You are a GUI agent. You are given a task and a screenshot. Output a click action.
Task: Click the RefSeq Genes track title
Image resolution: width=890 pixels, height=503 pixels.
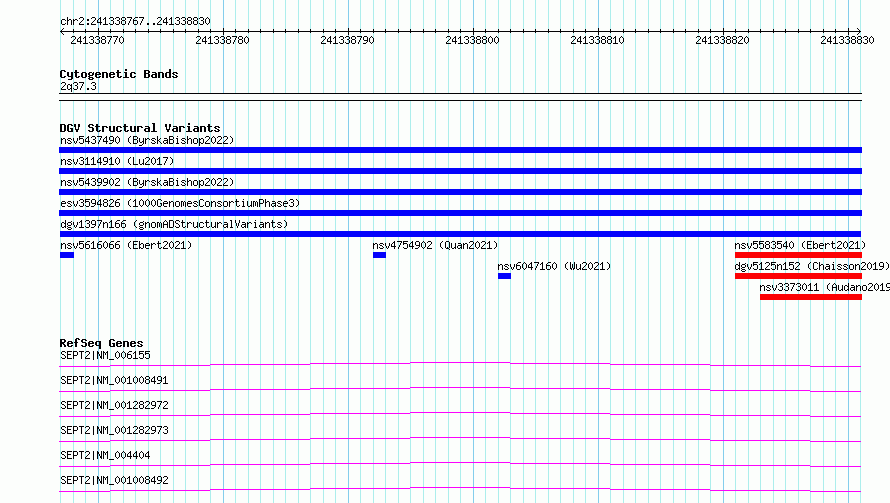point(101,343)
